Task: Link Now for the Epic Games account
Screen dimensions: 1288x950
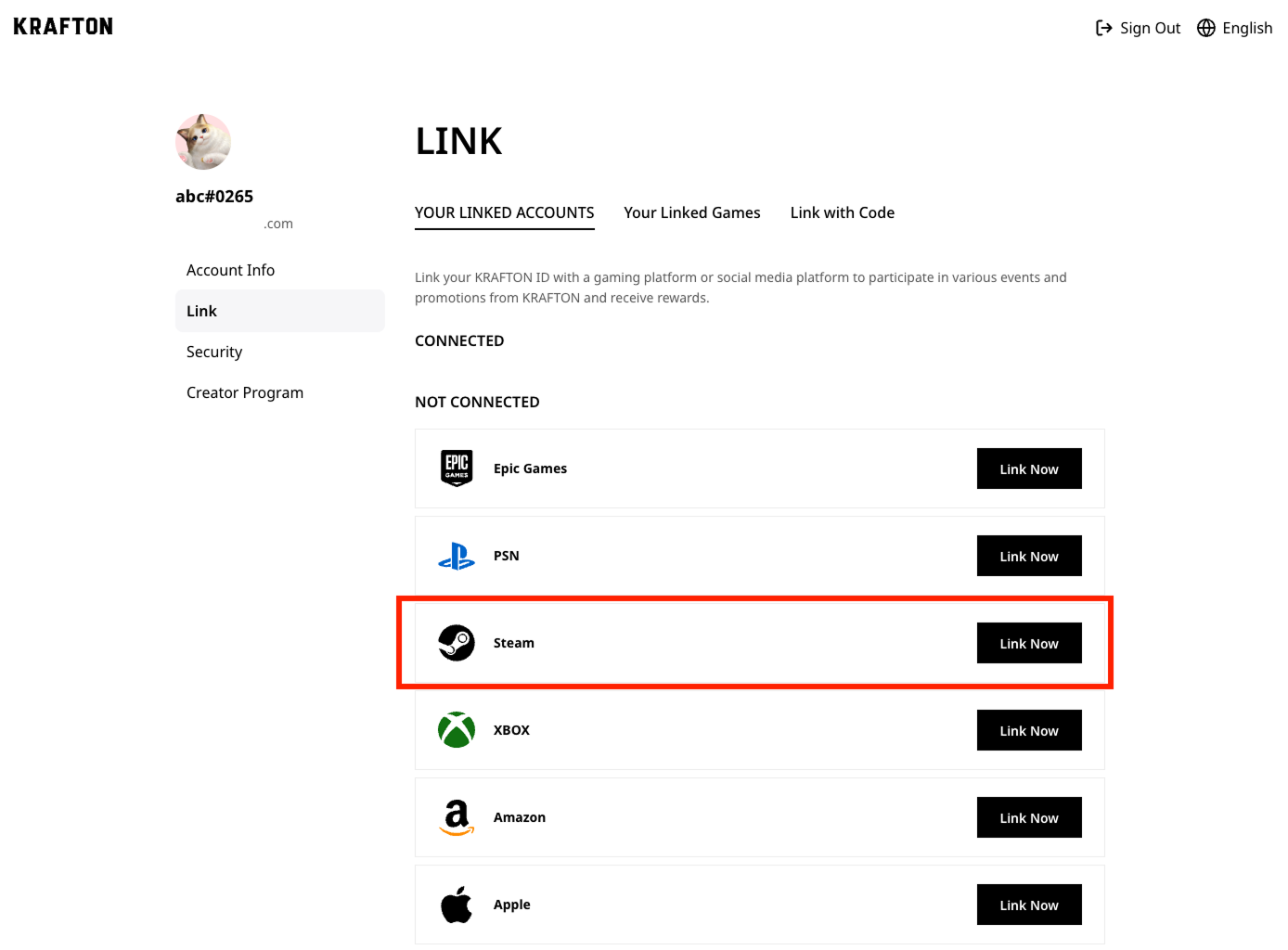Action: coord(1029,469)
